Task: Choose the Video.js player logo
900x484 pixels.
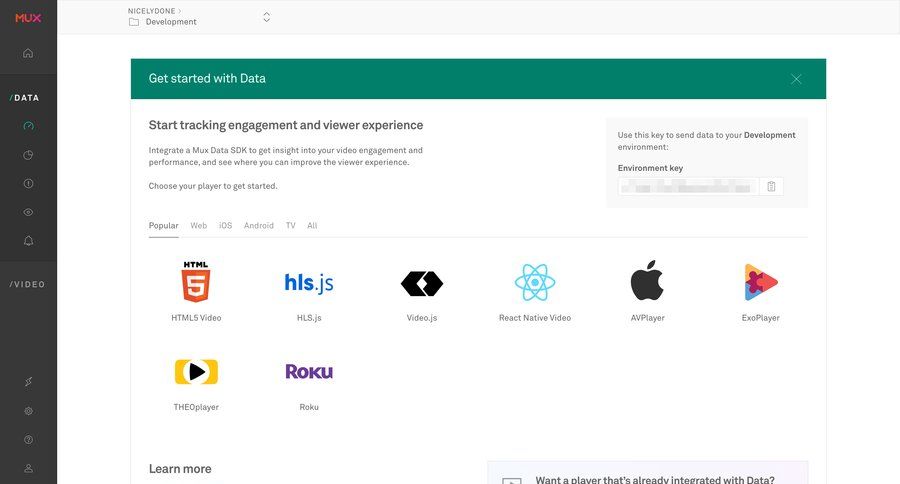Action: (422, 283)
